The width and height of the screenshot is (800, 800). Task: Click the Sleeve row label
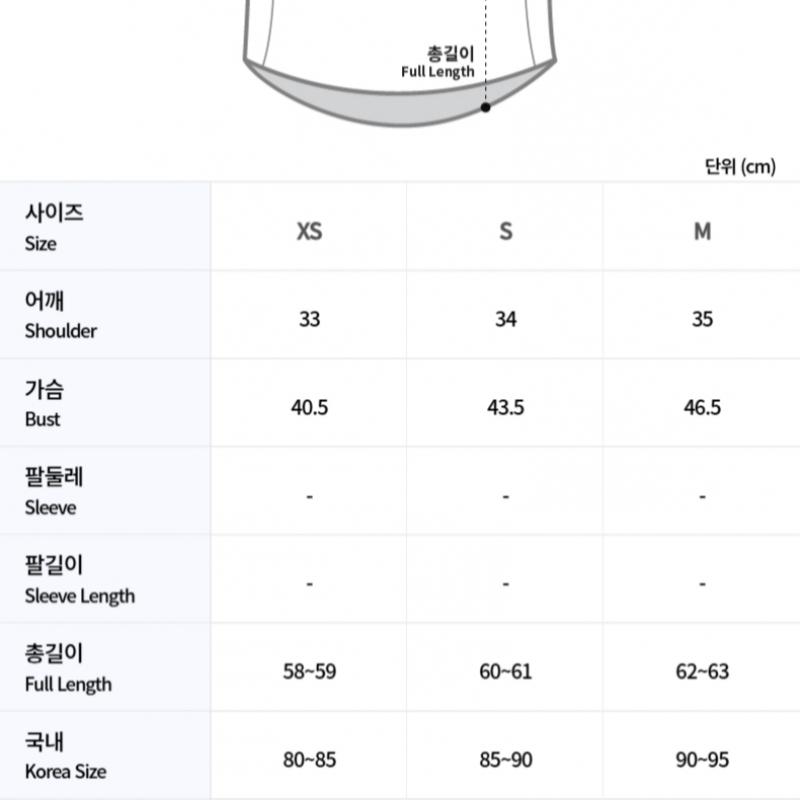[51, 493]
